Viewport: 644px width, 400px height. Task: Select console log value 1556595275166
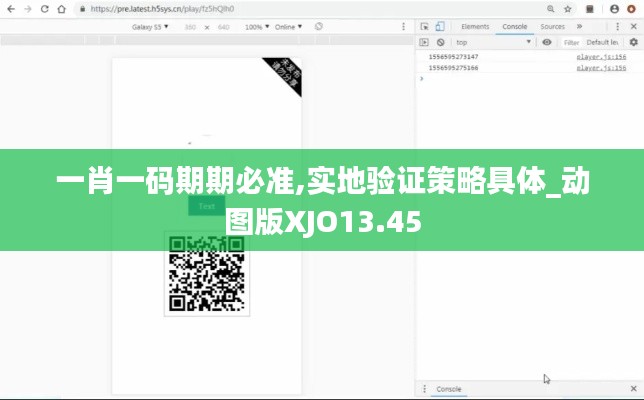(453, 68)
